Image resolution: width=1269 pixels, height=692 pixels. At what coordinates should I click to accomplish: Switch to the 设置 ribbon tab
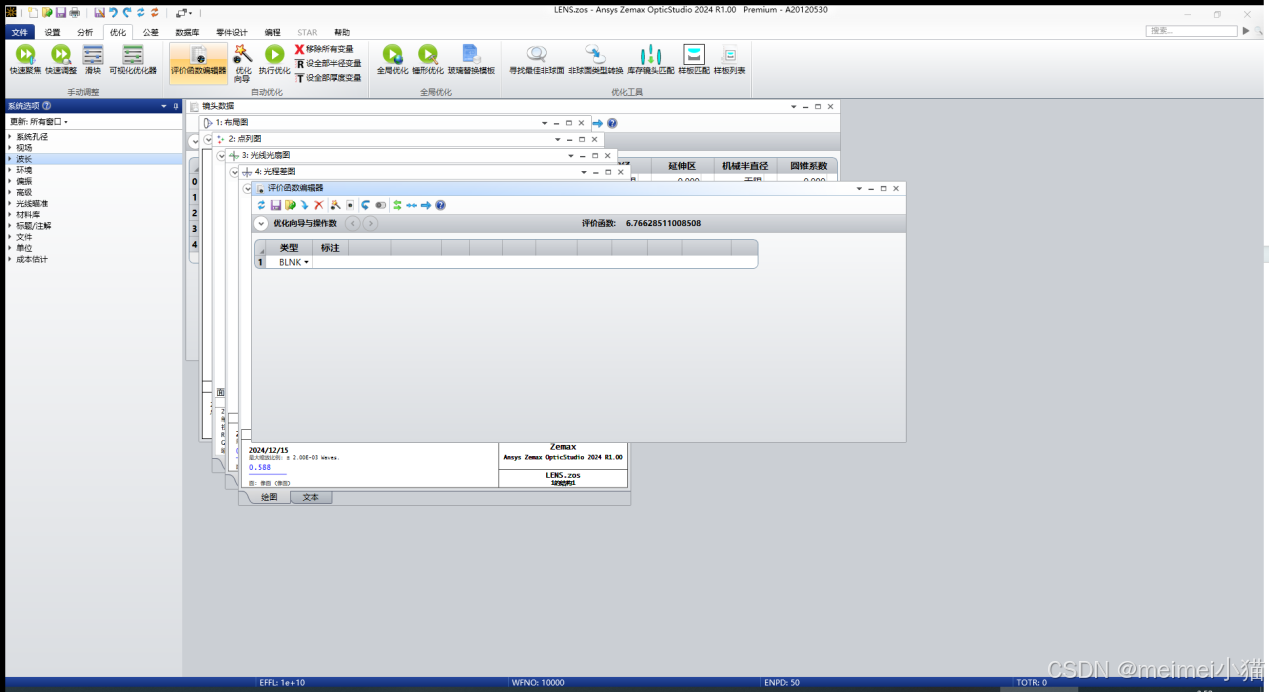(x=52, y=33)
